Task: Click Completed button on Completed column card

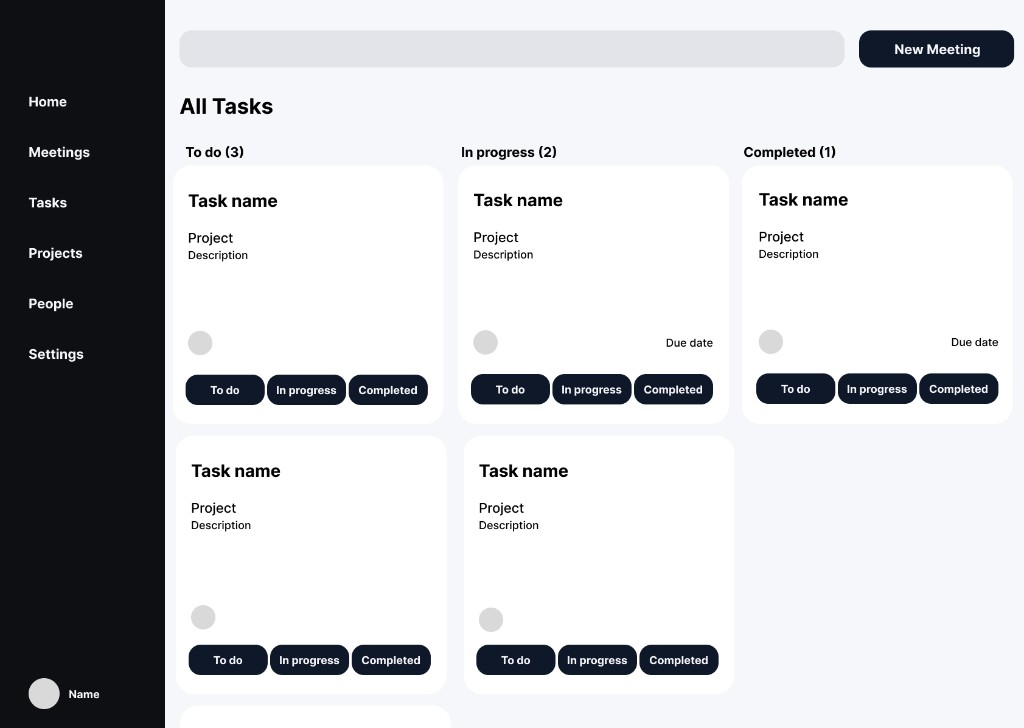Action: point(959,388)
